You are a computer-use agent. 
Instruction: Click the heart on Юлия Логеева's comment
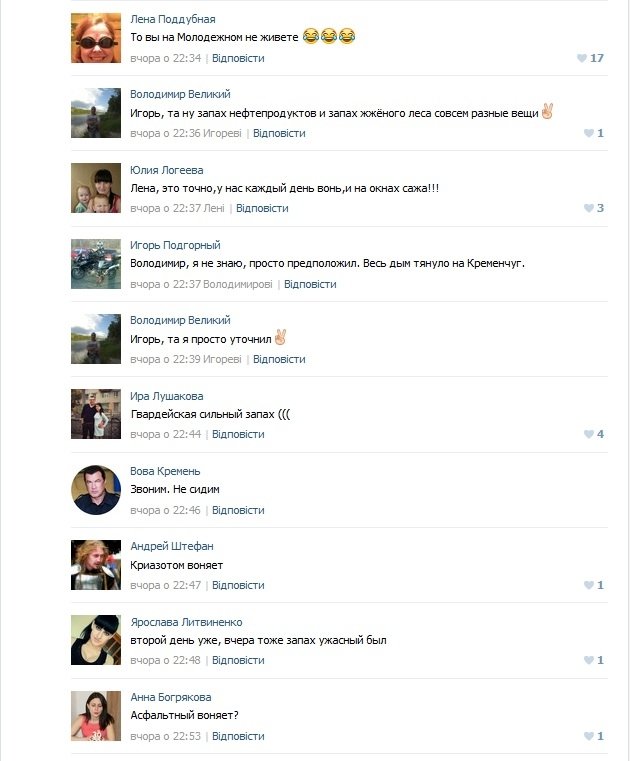pyautogui.click(x=587, y=208)
